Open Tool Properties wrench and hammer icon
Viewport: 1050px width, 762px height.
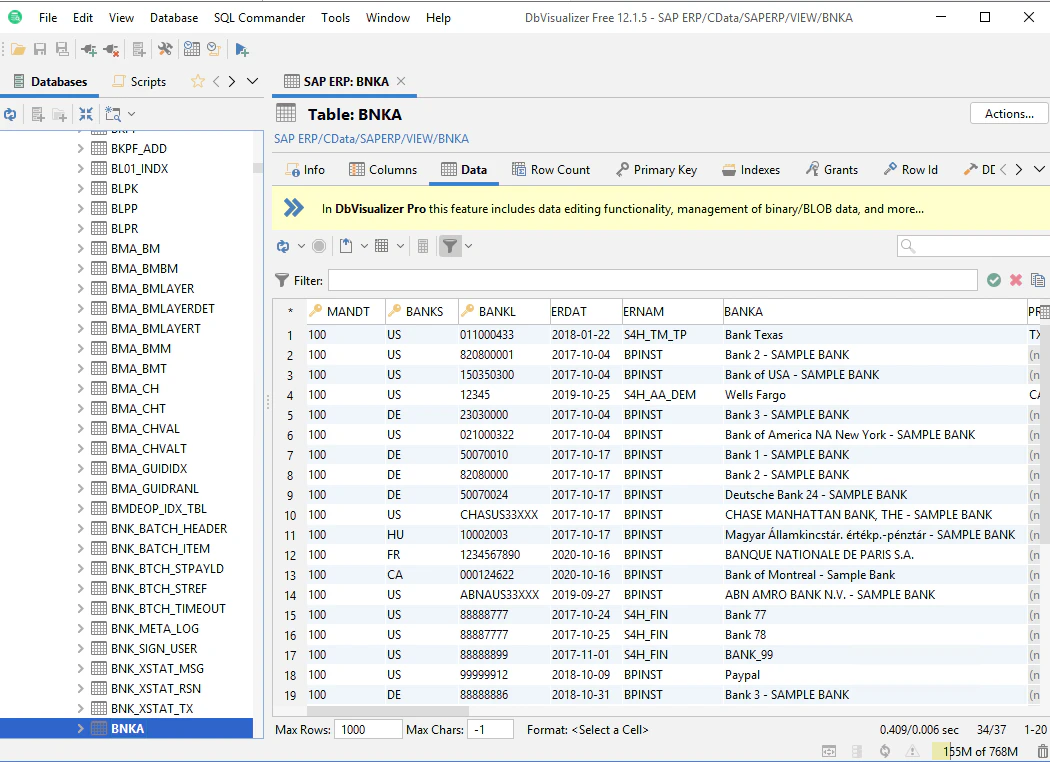(x=165, y=50)
